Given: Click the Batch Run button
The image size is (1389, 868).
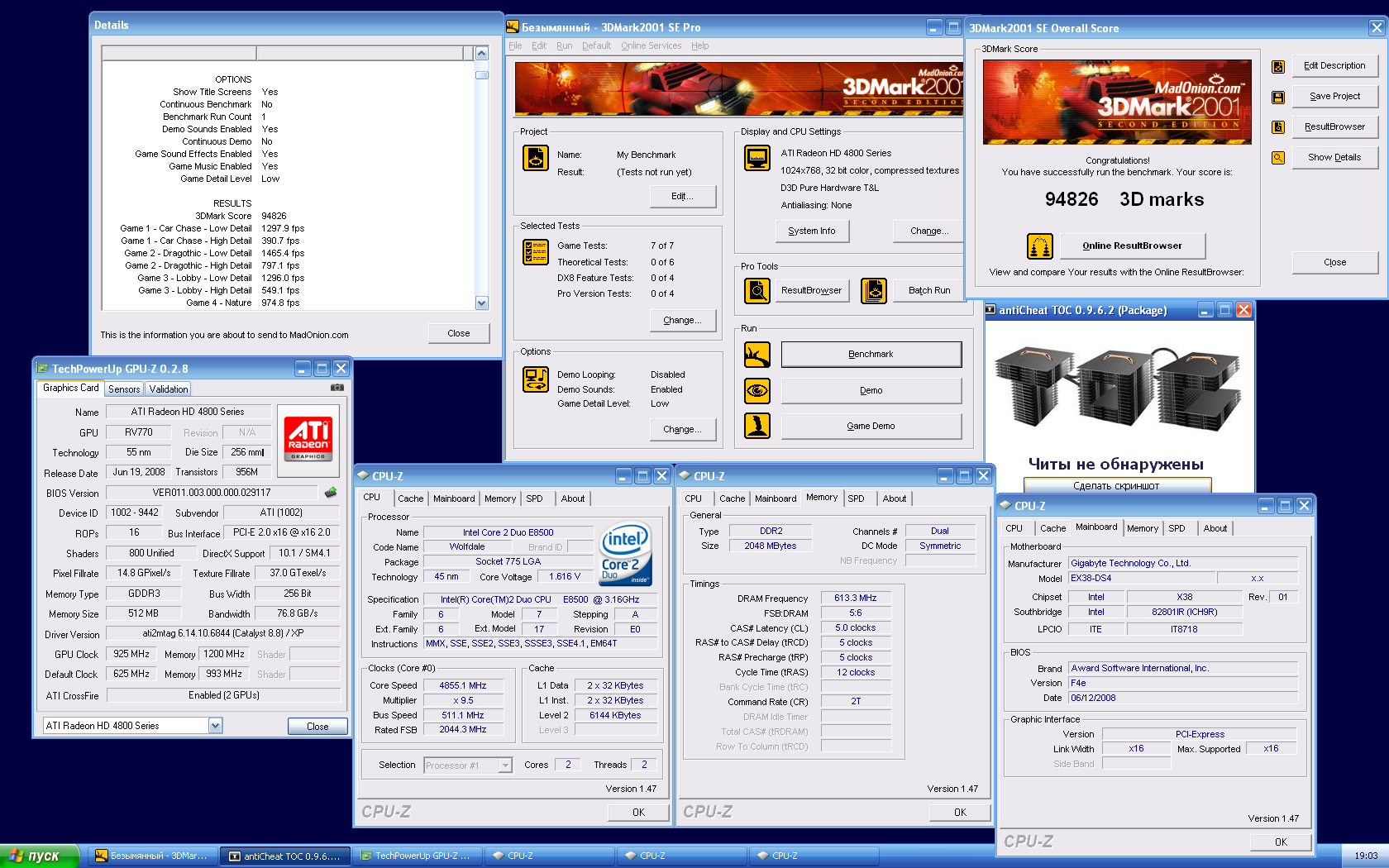Looking at the screenshot, I should (x=929, y=291).
